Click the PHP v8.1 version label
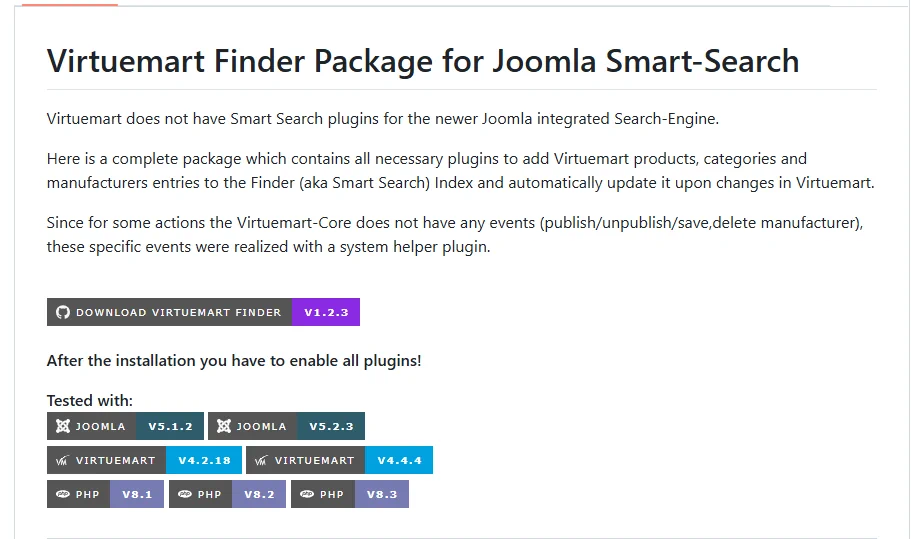 tap(137, 494)
